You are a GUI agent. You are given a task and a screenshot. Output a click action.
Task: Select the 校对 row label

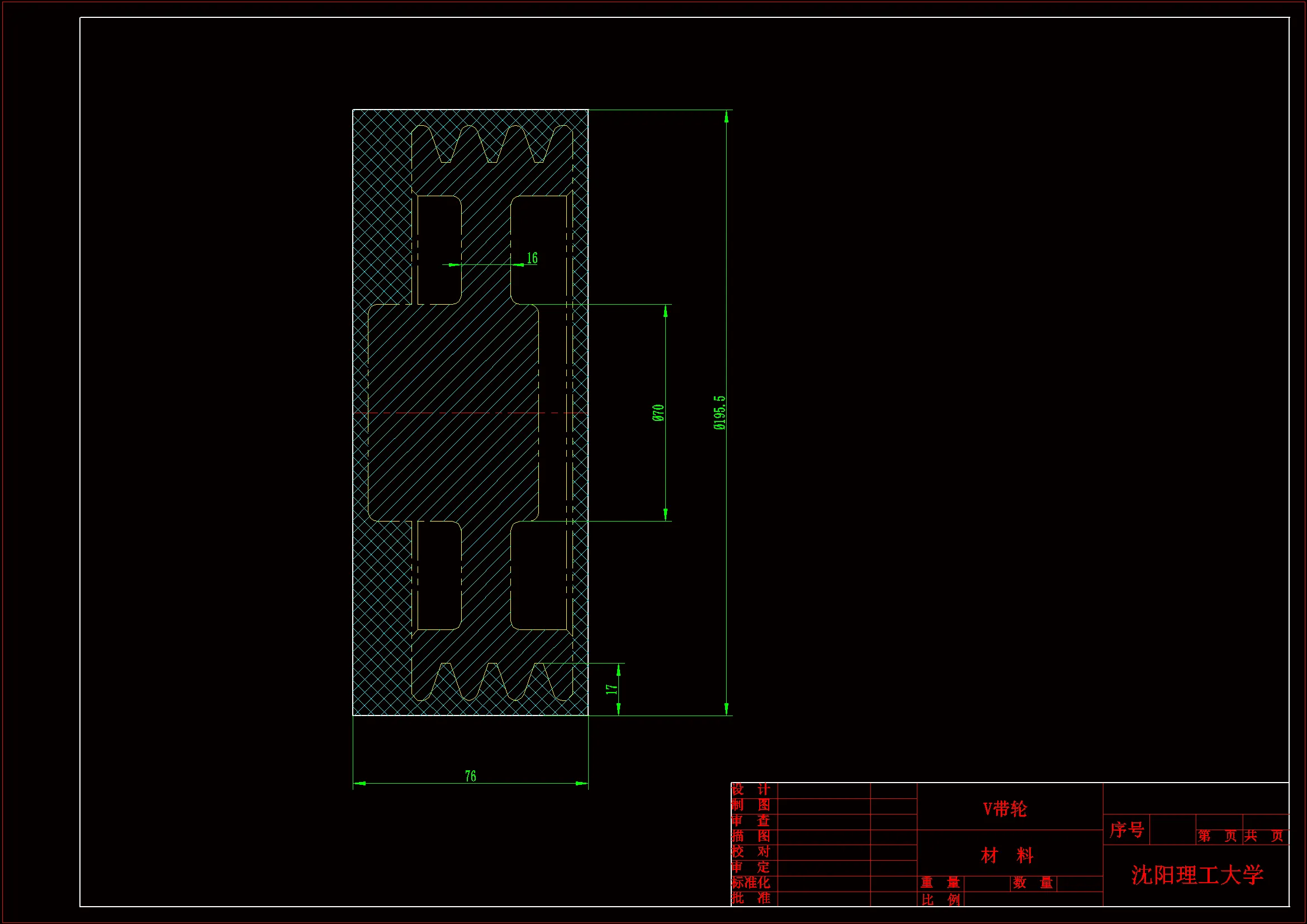[750, 851]
